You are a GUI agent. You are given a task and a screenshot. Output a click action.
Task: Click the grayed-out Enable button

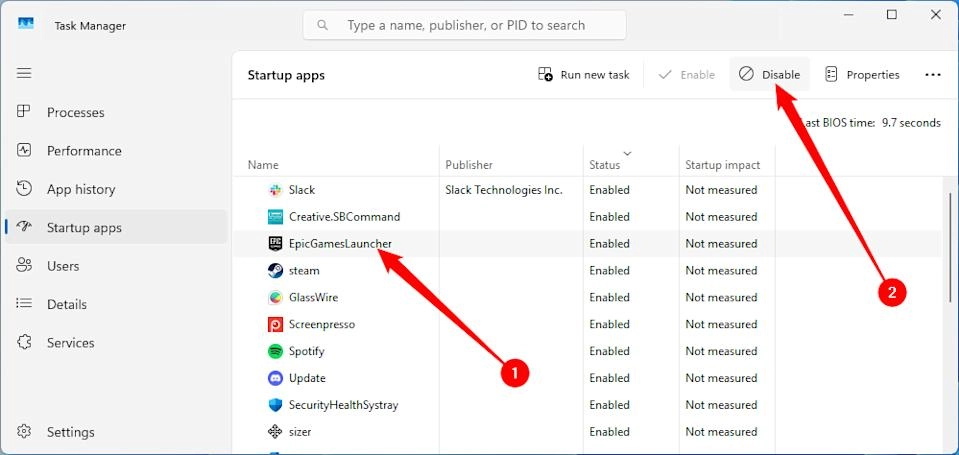coord(686,75)
